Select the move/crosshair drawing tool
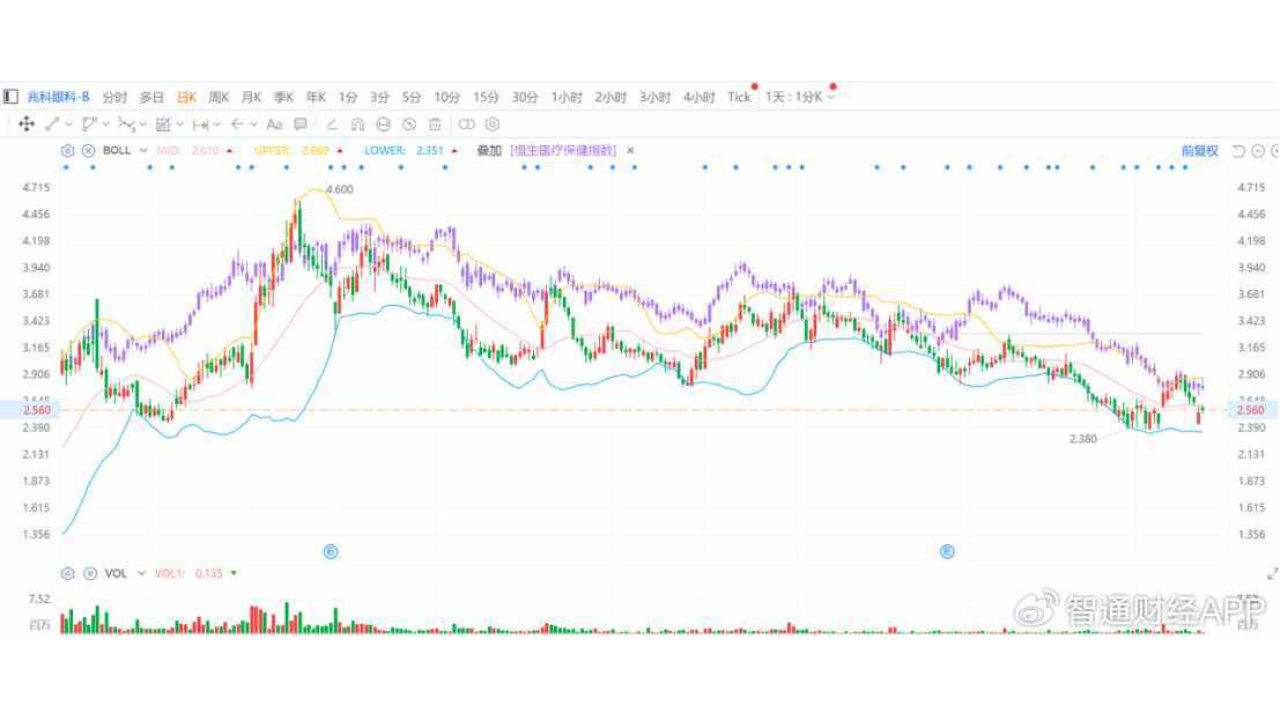The image size is (1280, 719). point(26,124)
